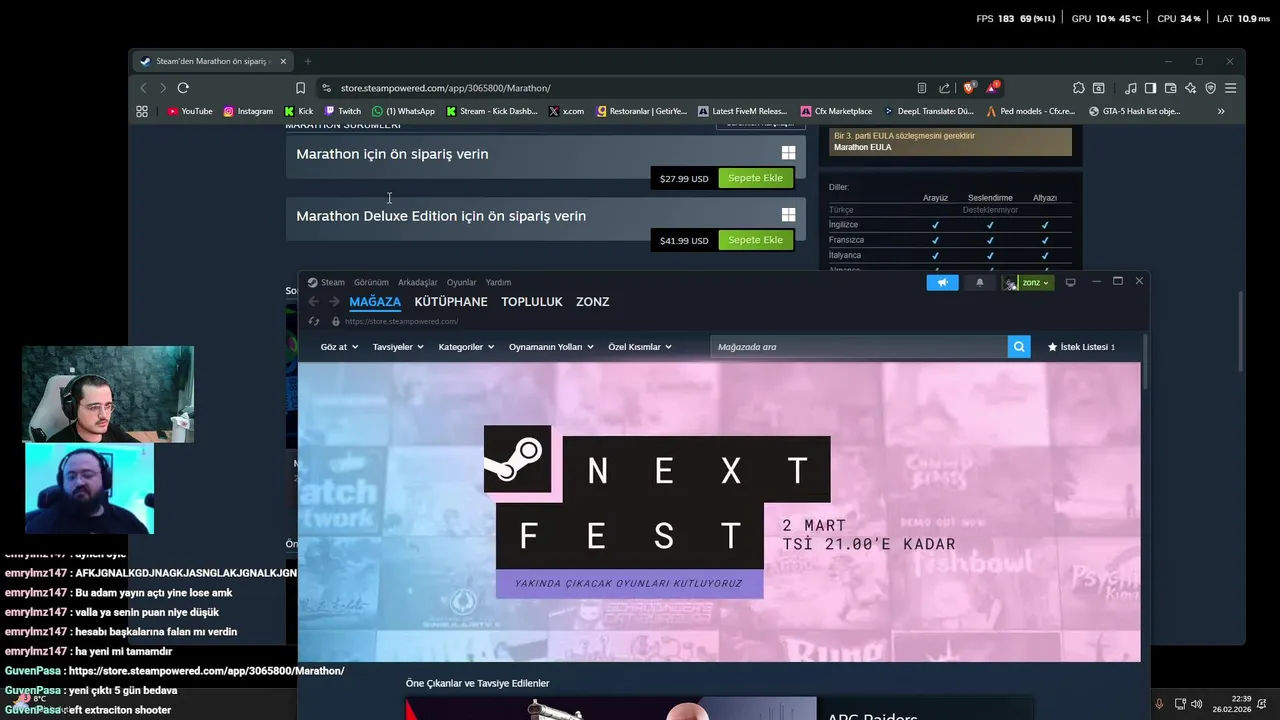Open Cfx Marketplace bookmark
The image size is (1280, 720).
point(836,111)
